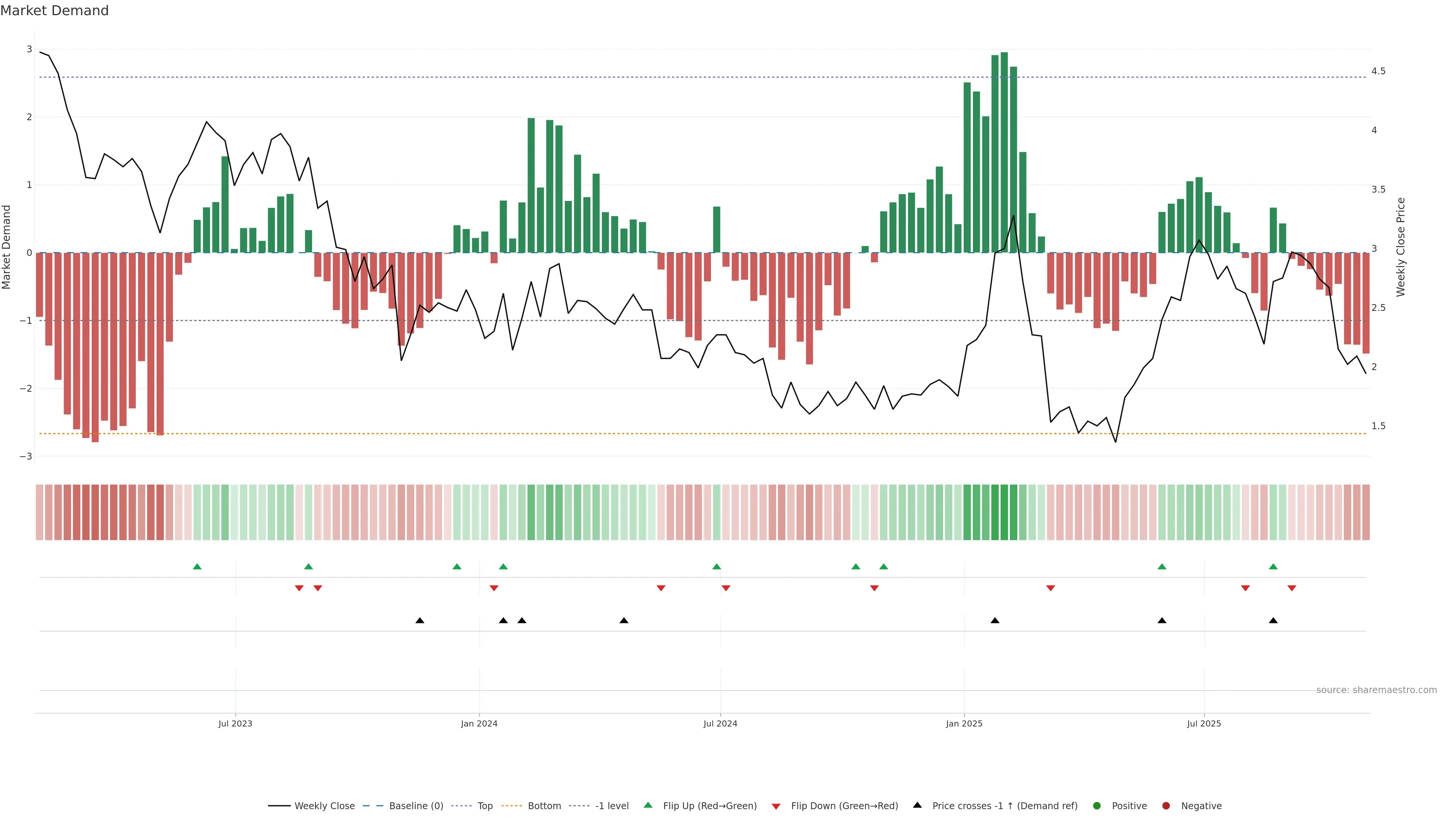Click the Jul 2025 x-axis label

tap(1203, 723)
